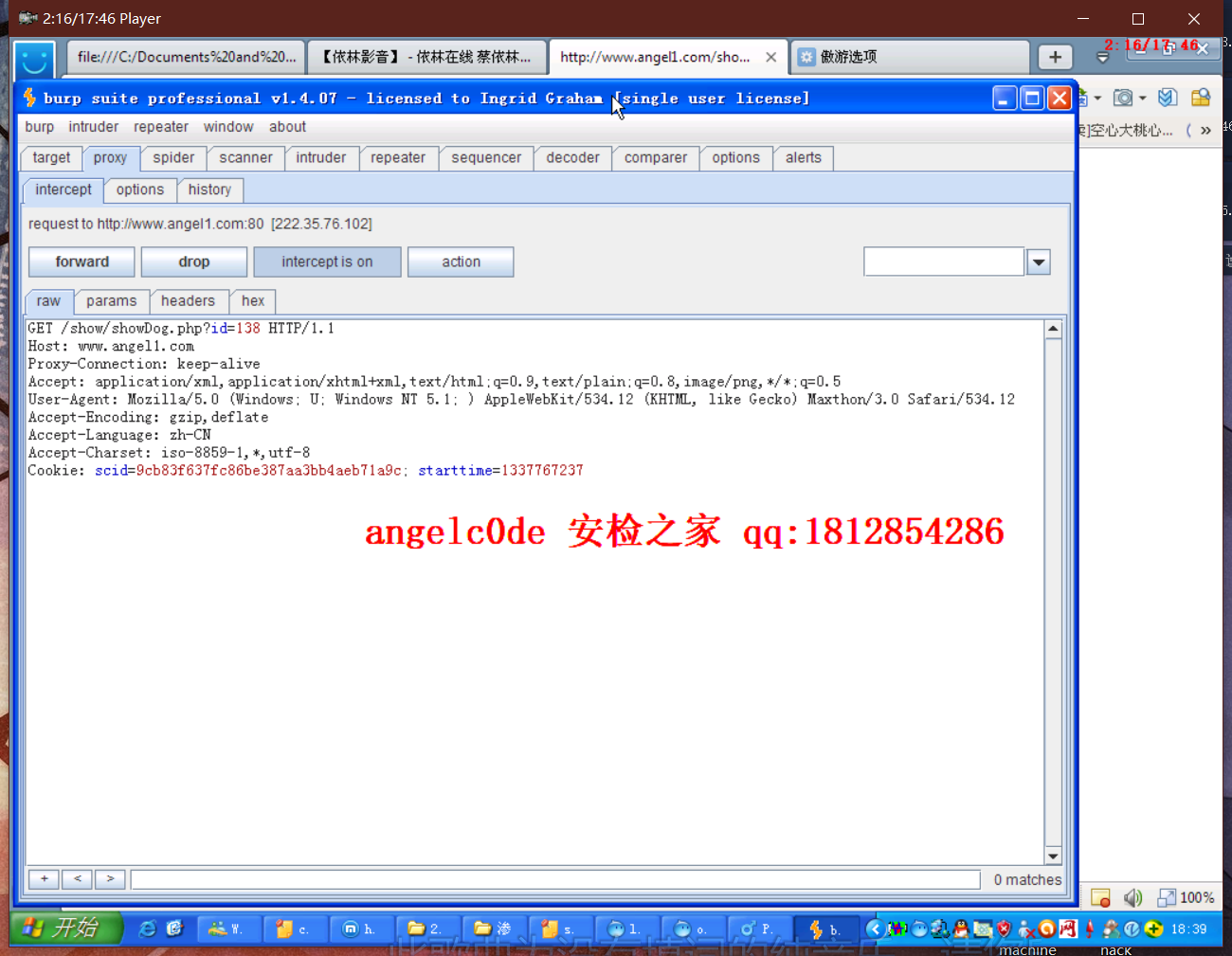Switch request view to params
1232x956 pixels.
[x=112, y=301]
